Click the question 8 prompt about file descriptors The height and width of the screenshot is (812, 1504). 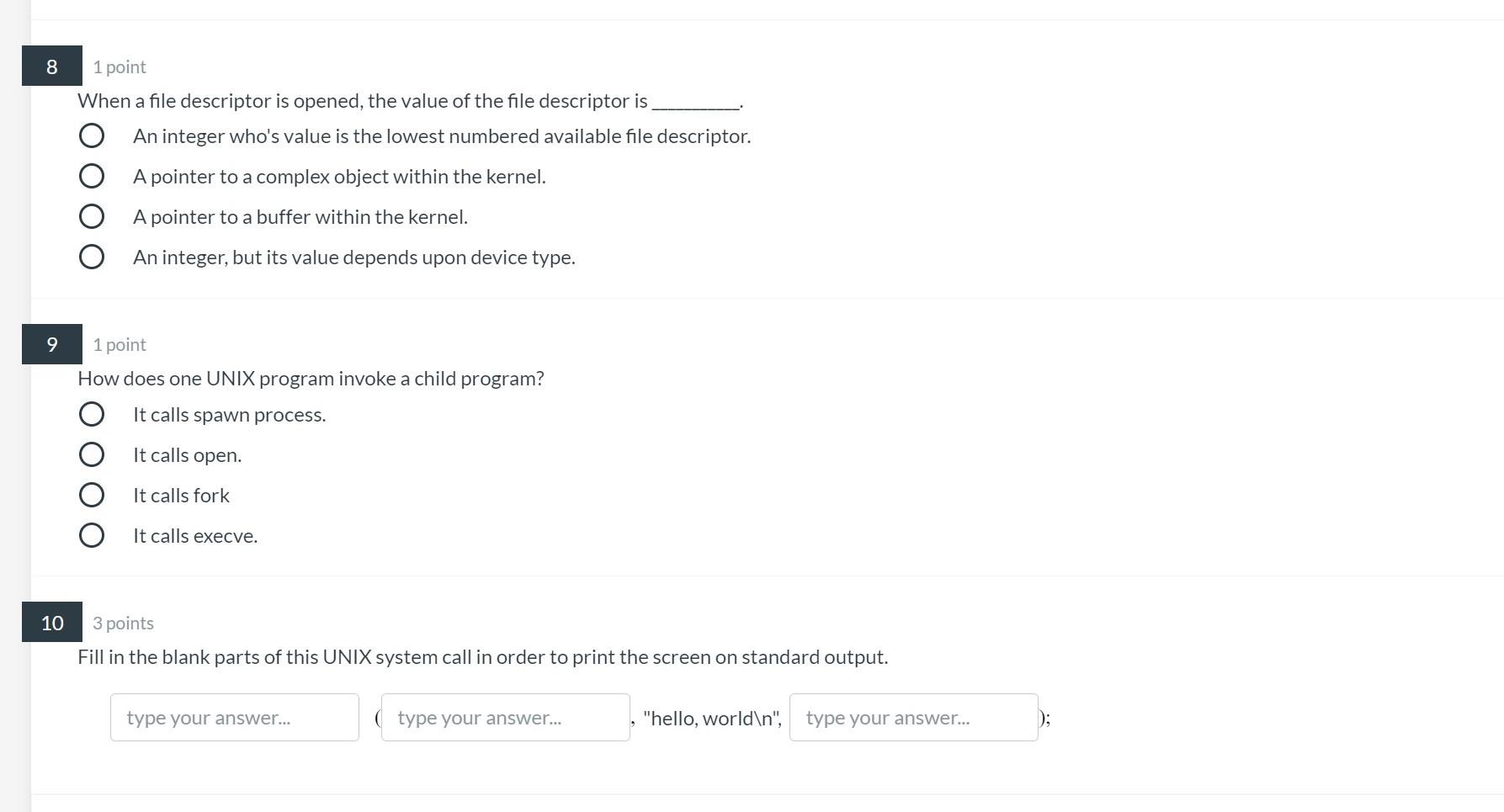point(410,100)
